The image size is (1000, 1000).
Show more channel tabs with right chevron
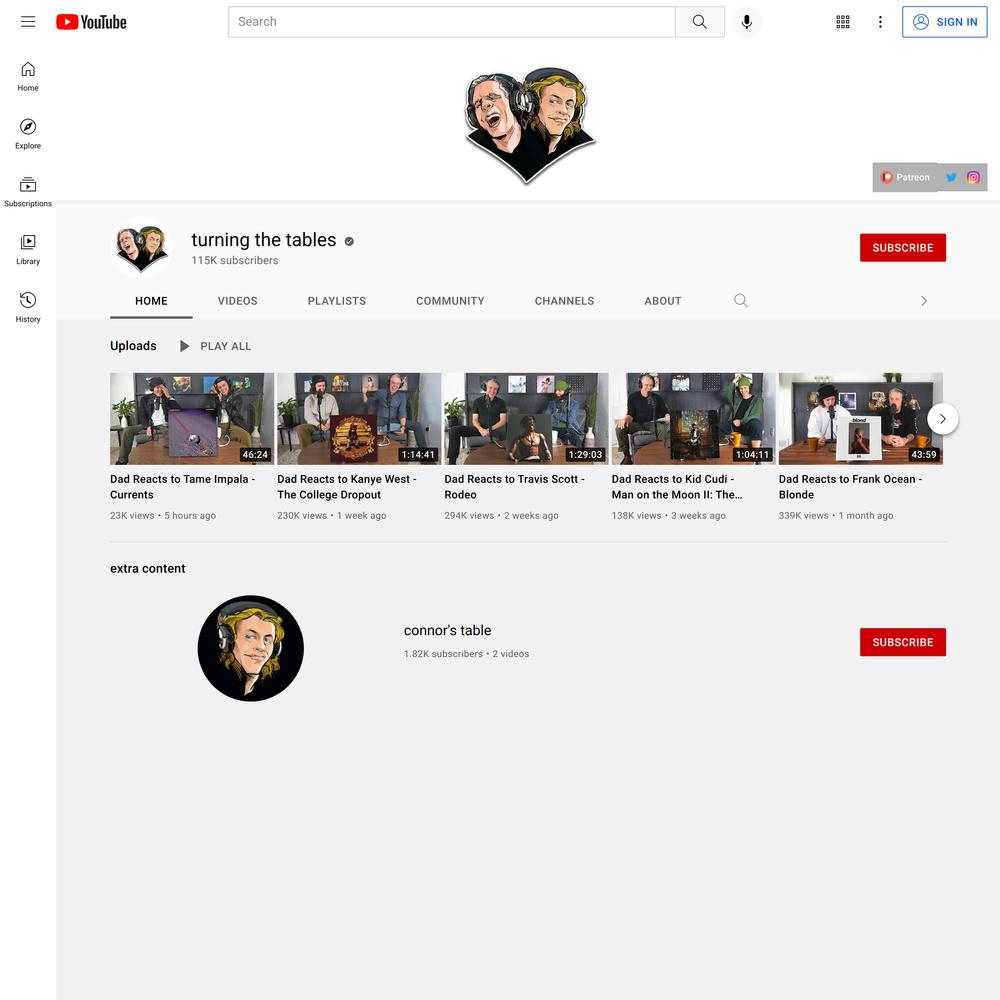tap(924, 301)
